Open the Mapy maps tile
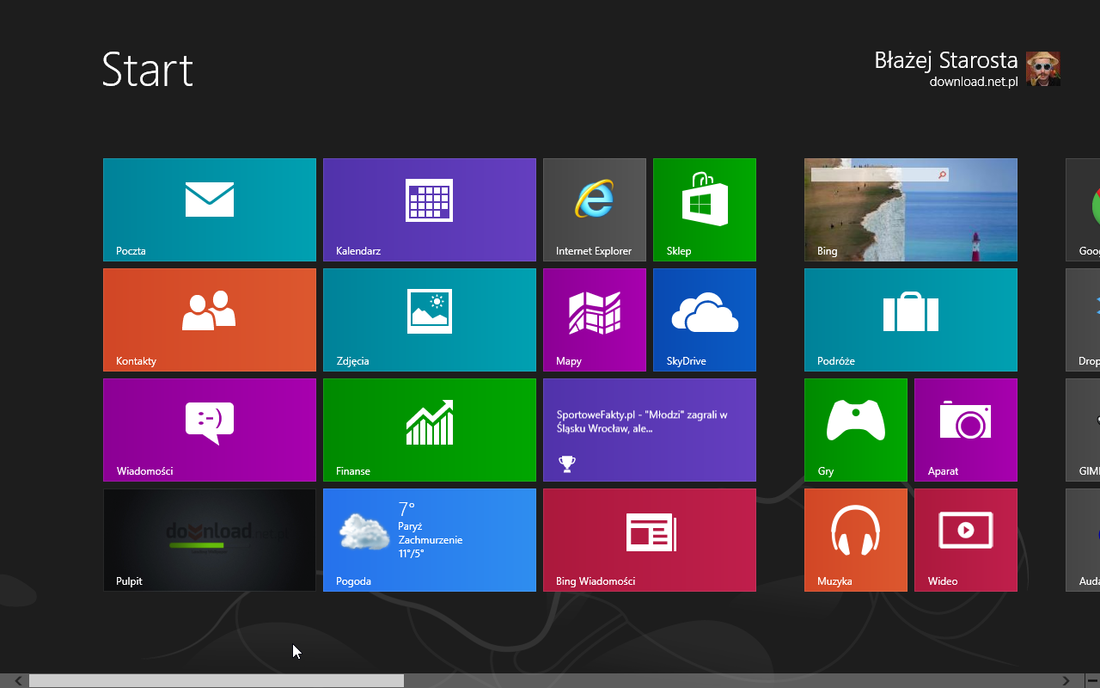 pos(594,320)
